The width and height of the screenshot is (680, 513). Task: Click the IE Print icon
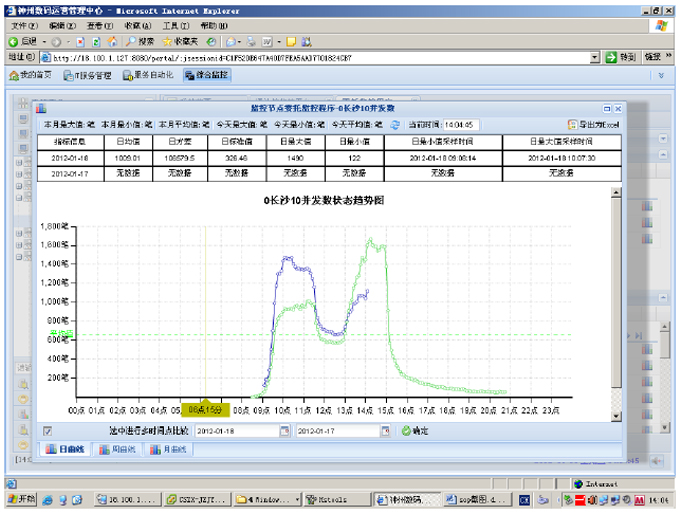point(251,42)
